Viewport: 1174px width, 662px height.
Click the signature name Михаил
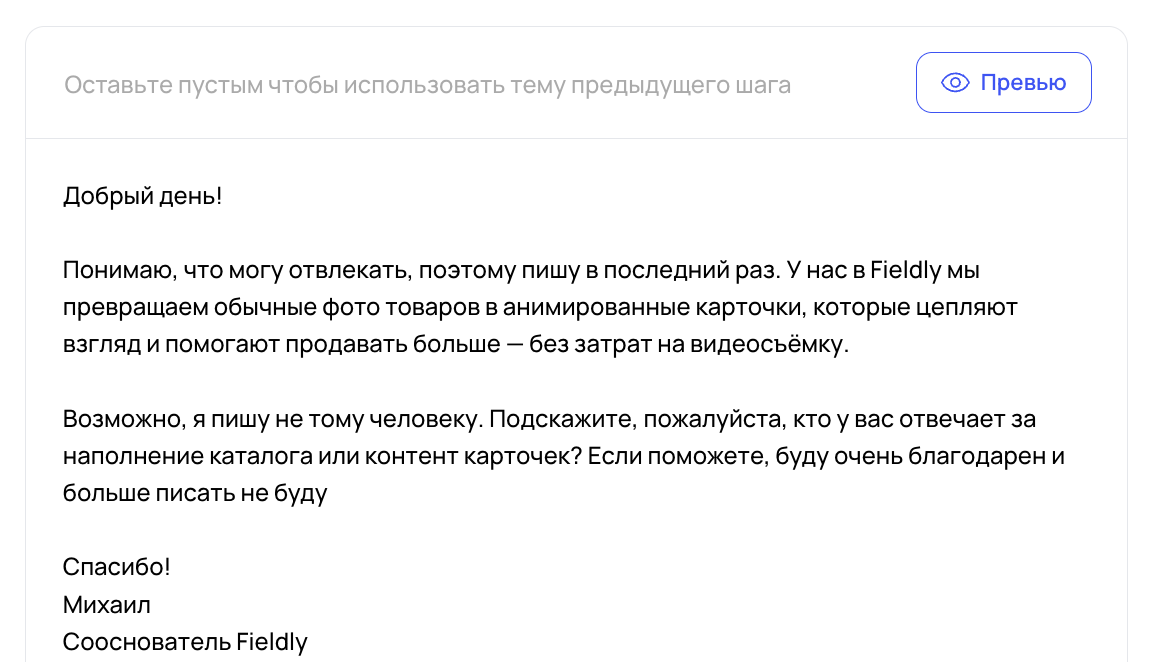(104, 603)
